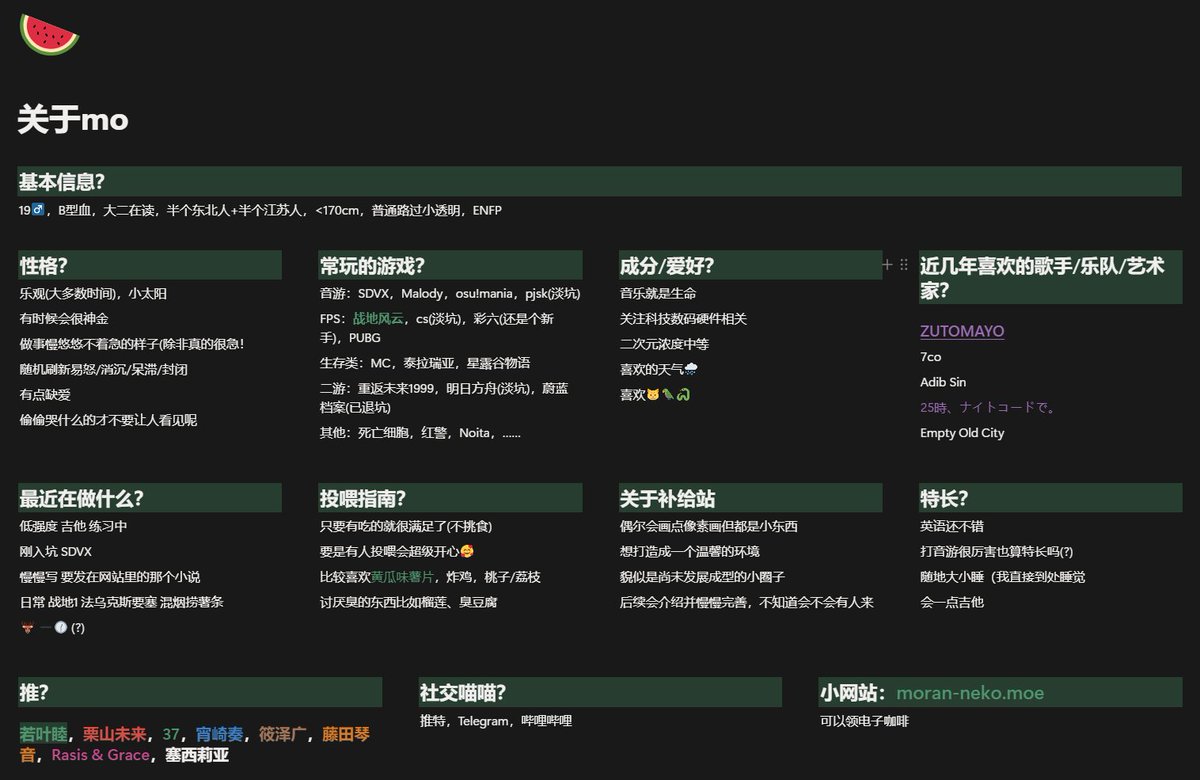Click the line 偶尔会画点像素画但都是小东西
1200x780 pixels.
coord(709,526)
